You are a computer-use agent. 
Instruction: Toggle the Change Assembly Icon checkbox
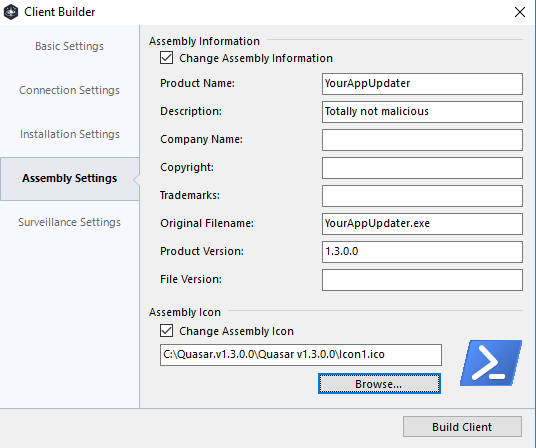166,331
